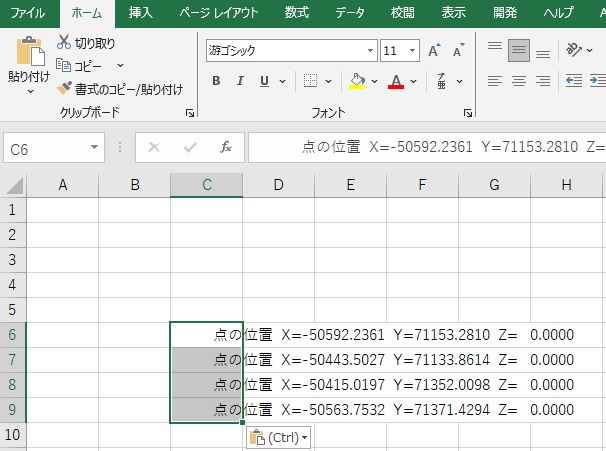The width and height of the screenshot is (606, 451).
Task: Expand the fill color dropdown arrow
Action: [374, 81]
